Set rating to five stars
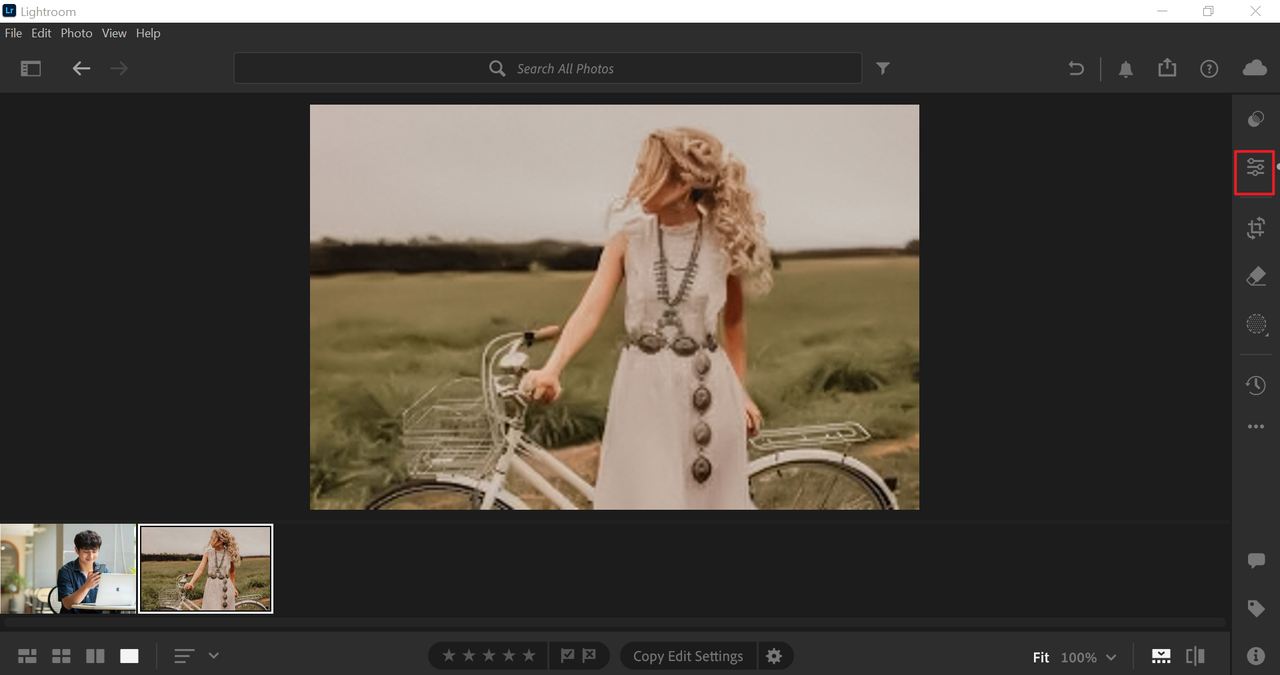This screenshot has width=1280, height=675. click(529, 656)
